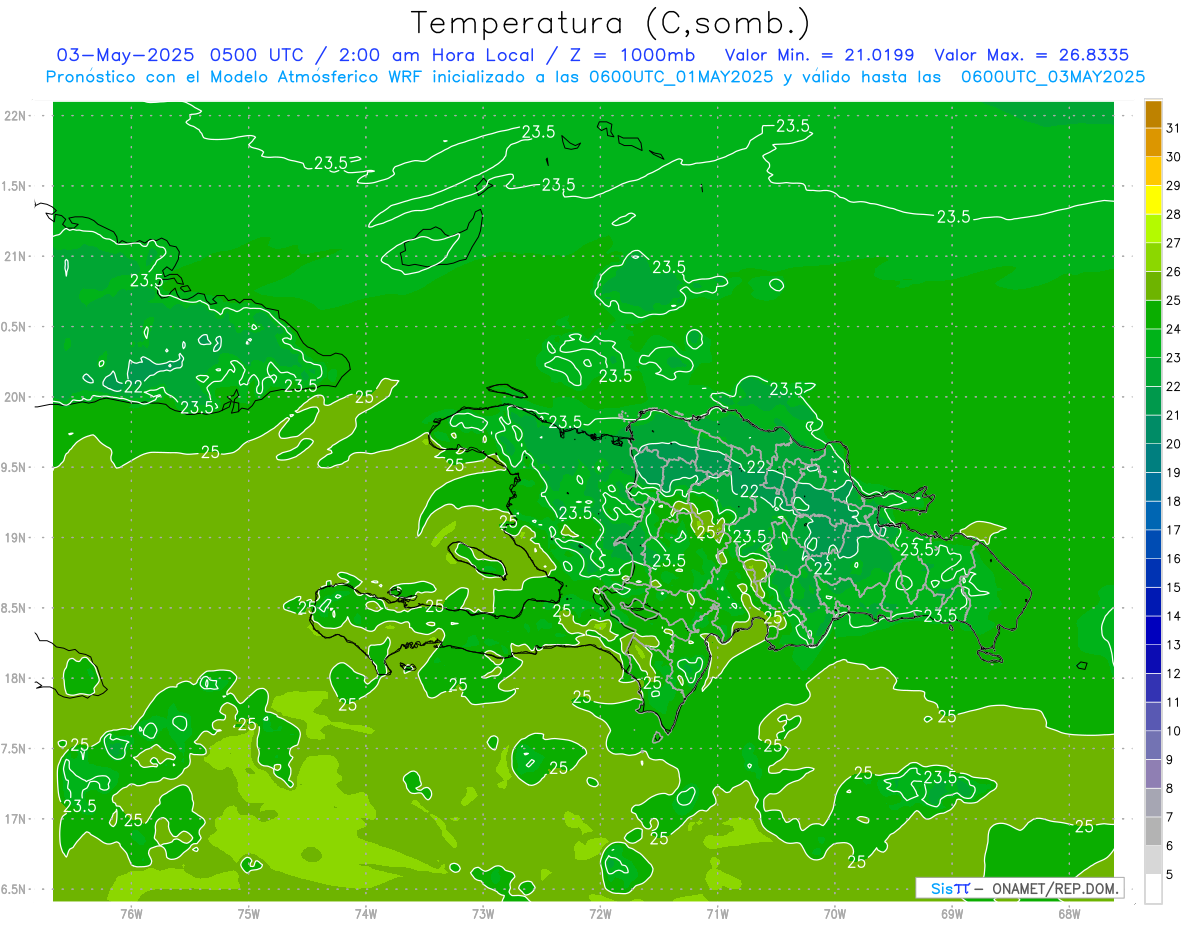Click the 20N latitude axis label

[17, 397]
